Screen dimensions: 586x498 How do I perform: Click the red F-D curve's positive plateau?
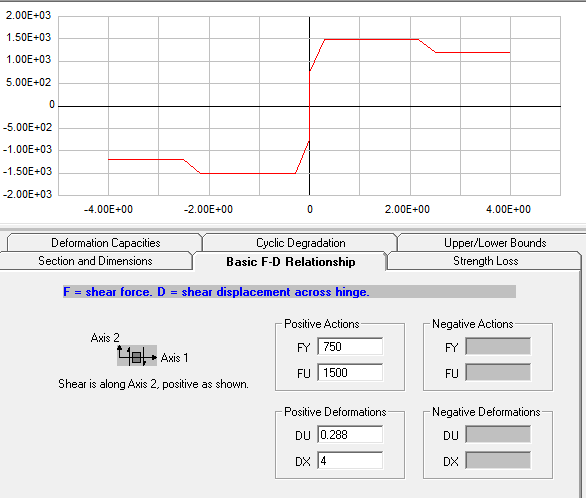(371, 39)
